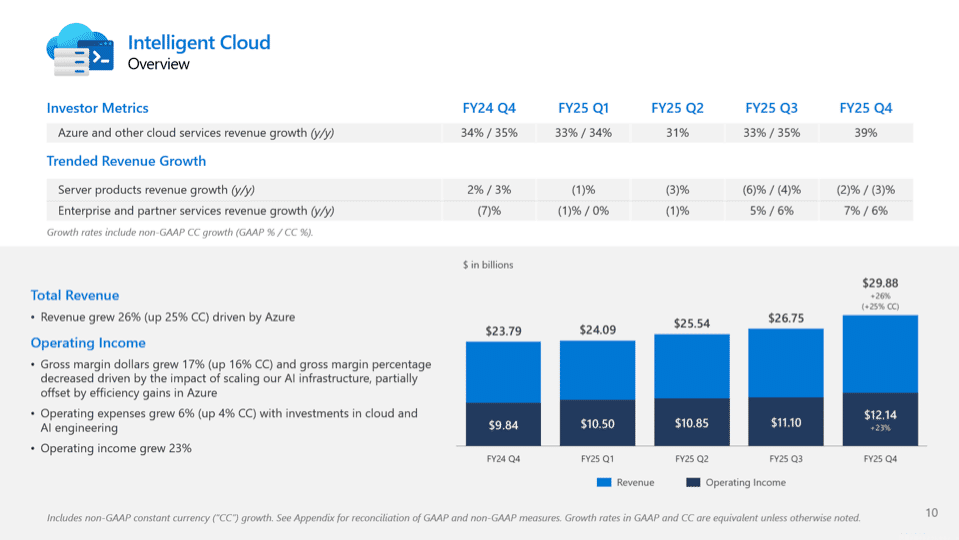Click the page number 10
Image resolution: width=959 pixels, height=540 pixels.
[x=931, y=513]
